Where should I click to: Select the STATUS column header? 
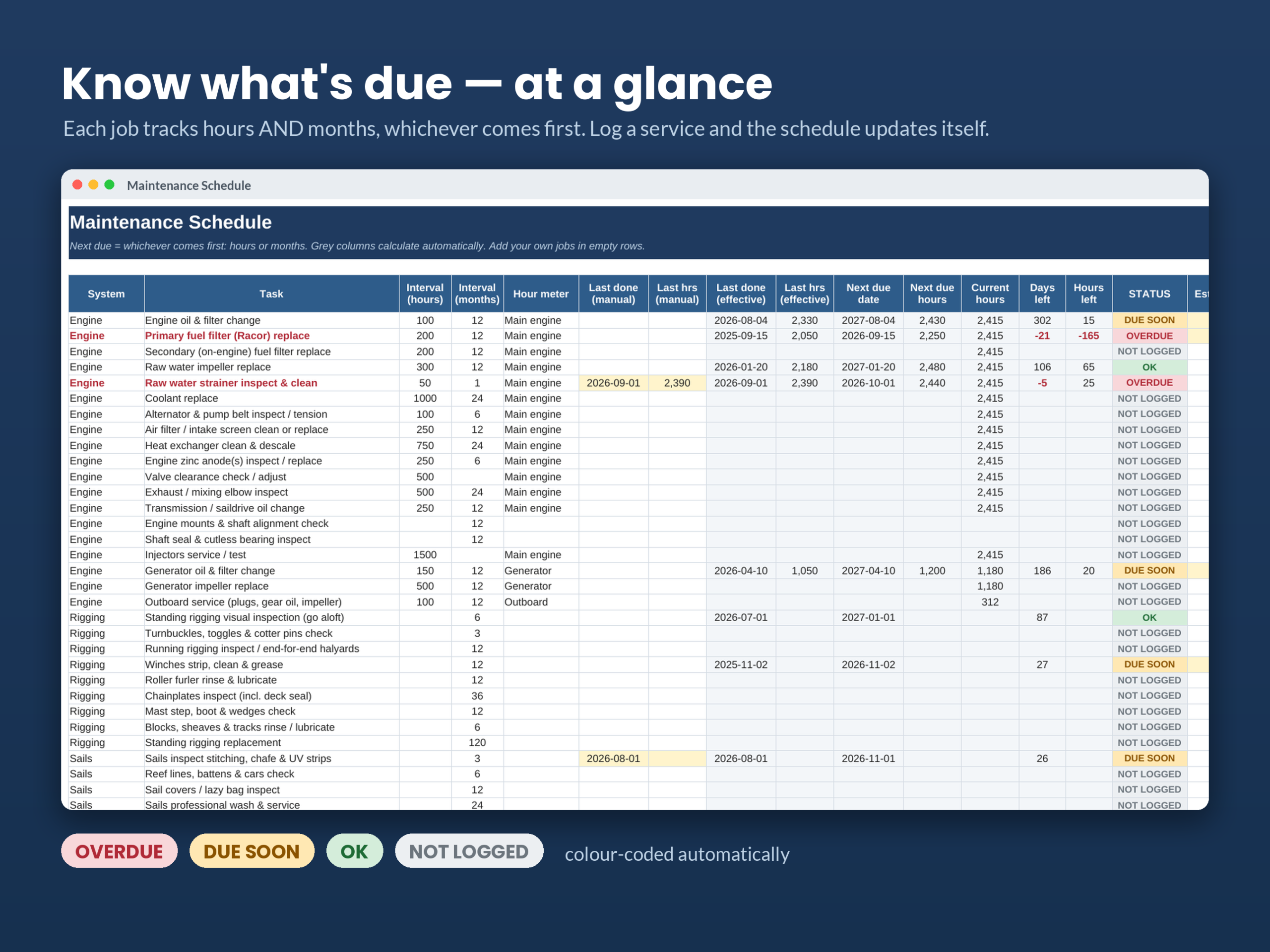pos(1149,294)
